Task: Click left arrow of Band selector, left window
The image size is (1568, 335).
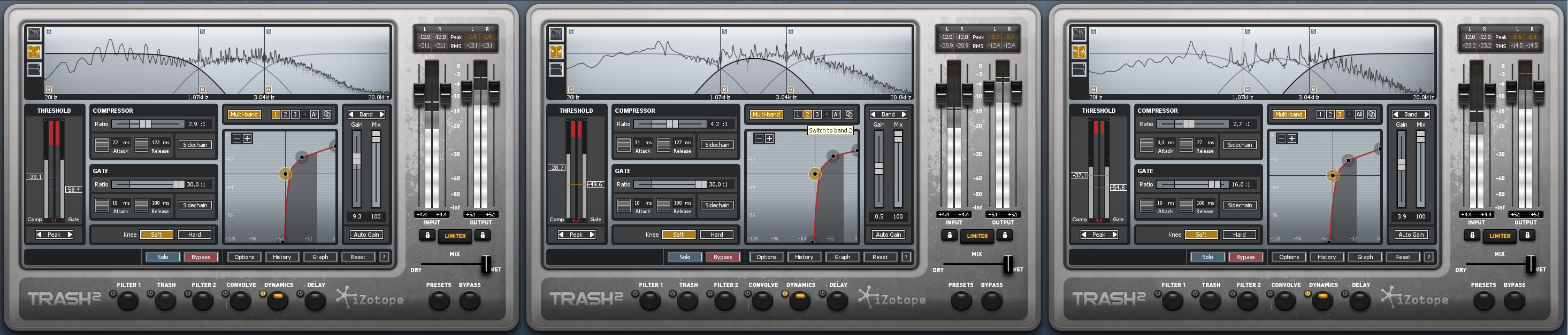Action: (x=350, y=114)
